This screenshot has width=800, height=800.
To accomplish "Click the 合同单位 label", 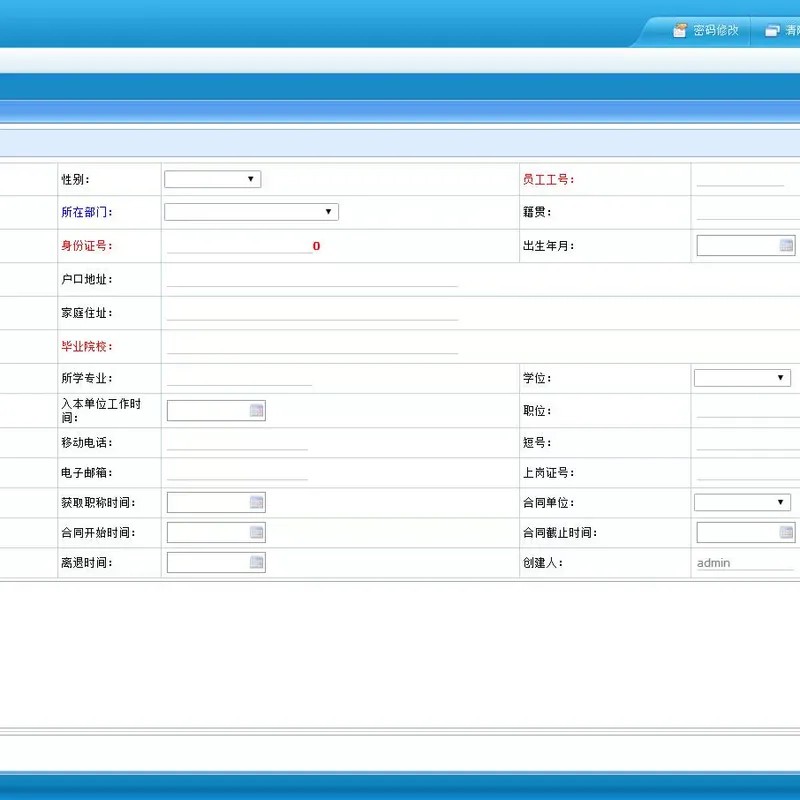I will pos(548,503).
